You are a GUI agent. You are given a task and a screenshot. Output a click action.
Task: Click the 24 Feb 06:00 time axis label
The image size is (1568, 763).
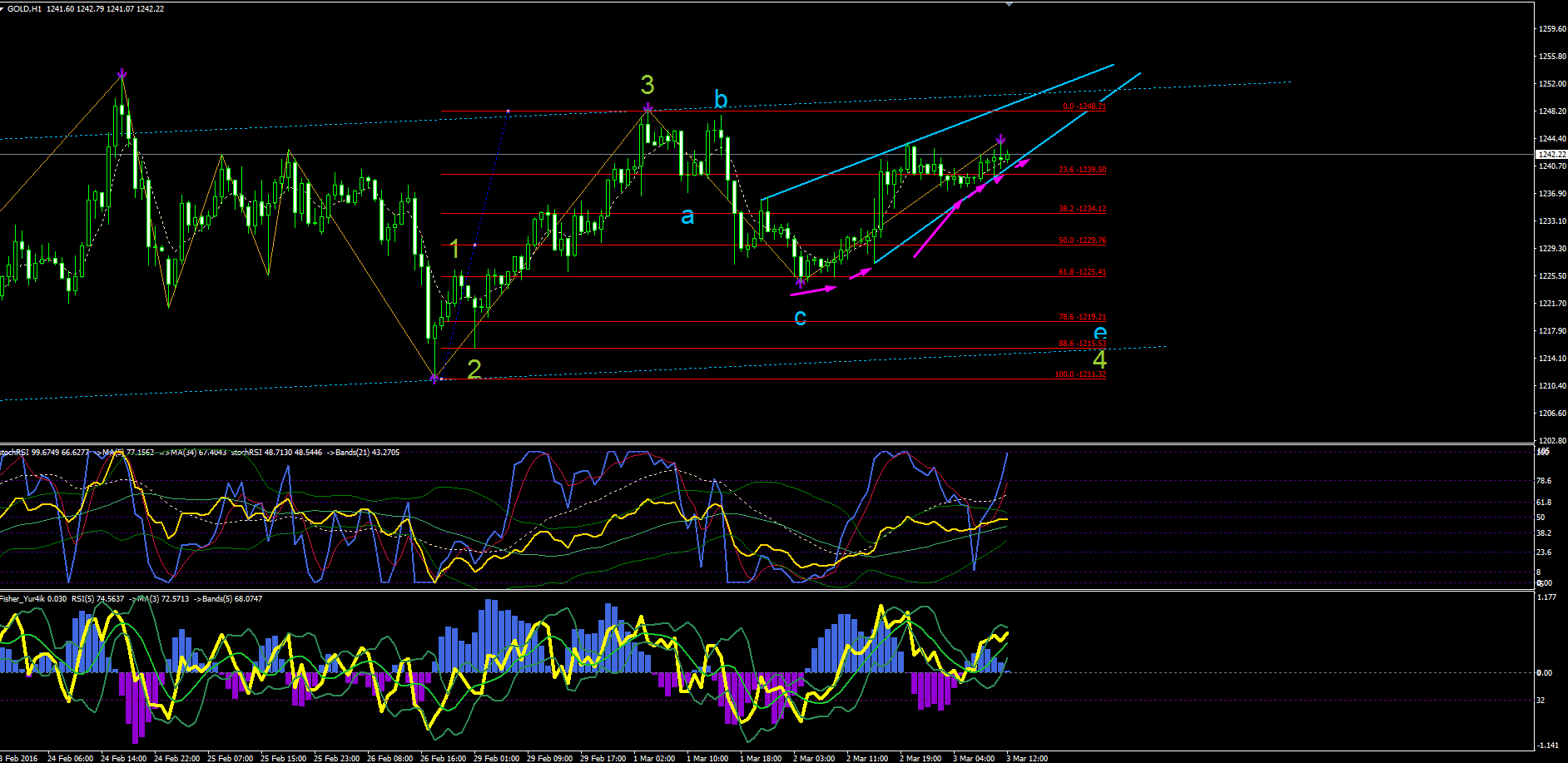71,758
